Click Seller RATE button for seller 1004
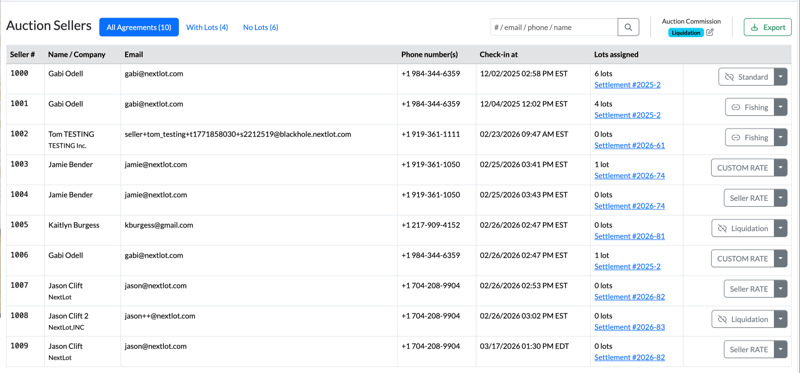Screen dimensions: 800x373 pos(749,197)
